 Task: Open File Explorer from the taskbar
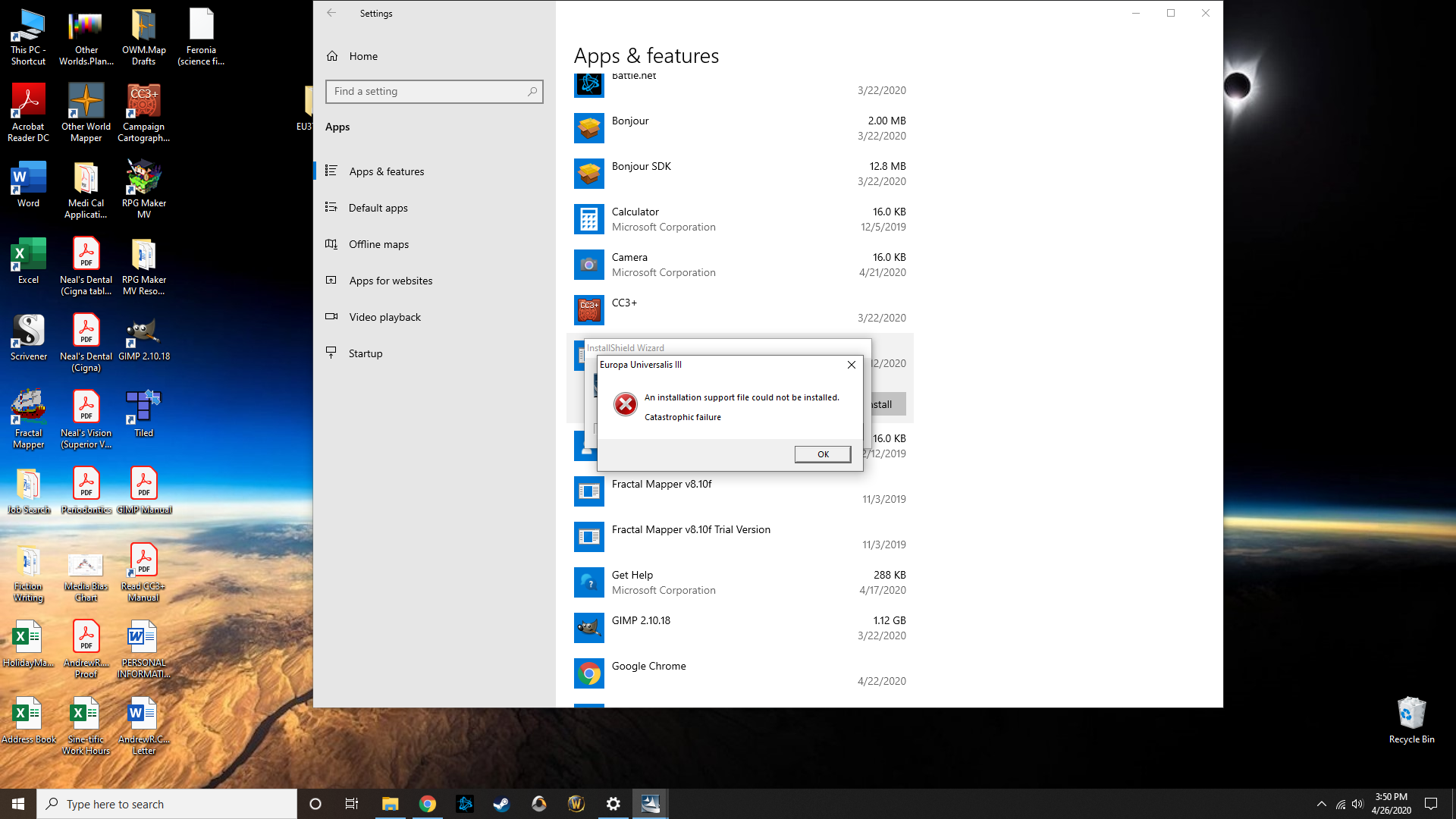click(390, 804)
